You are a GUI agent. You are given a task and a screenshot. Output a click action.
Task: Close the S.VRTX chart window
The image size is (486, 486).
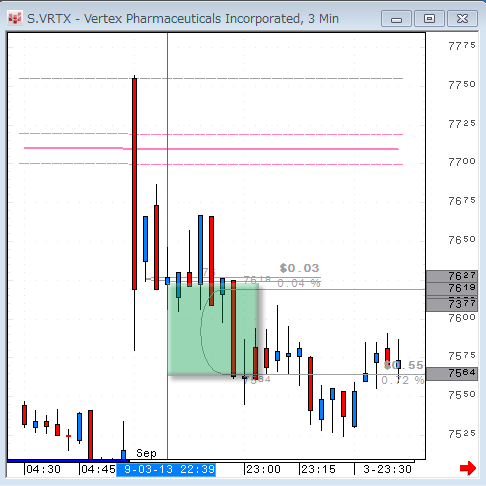pyautogui.click(x=462, y=19)
